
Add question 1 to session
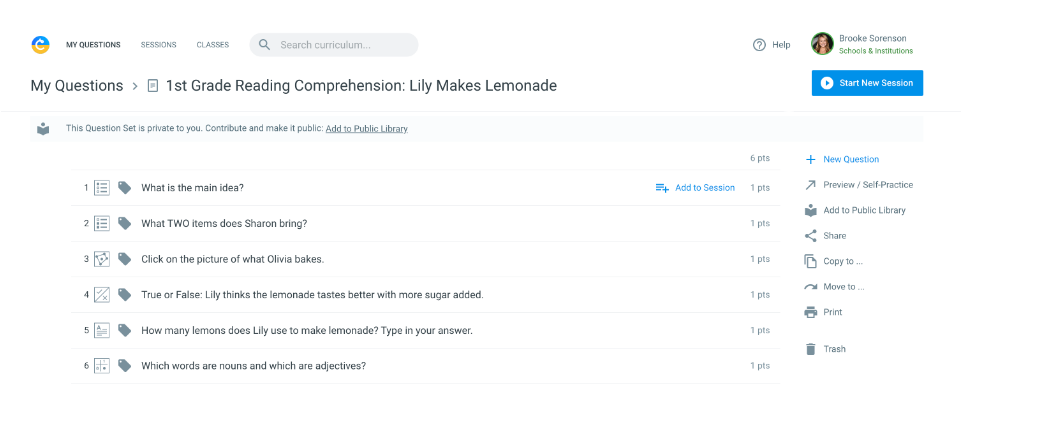(695, 188)
